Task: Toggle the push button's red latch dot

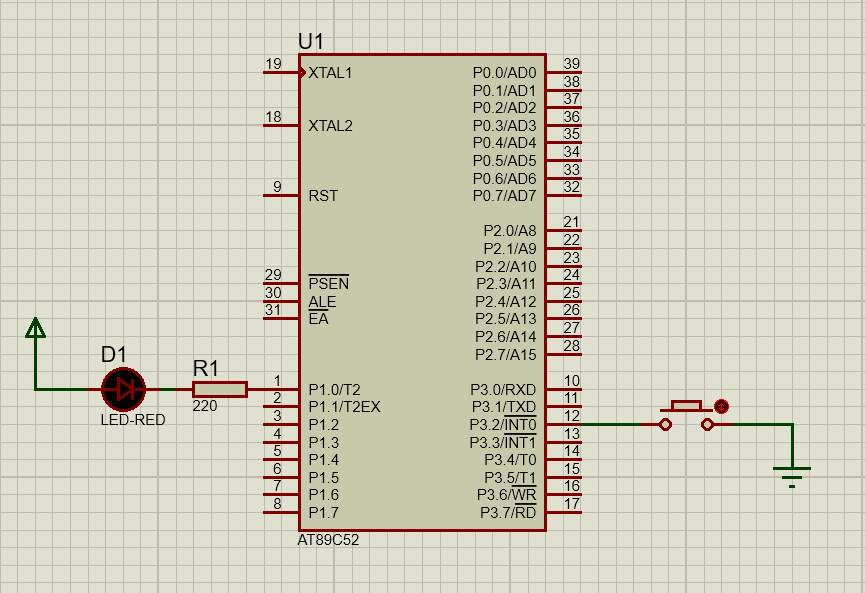Action: (x=721, y=406)
